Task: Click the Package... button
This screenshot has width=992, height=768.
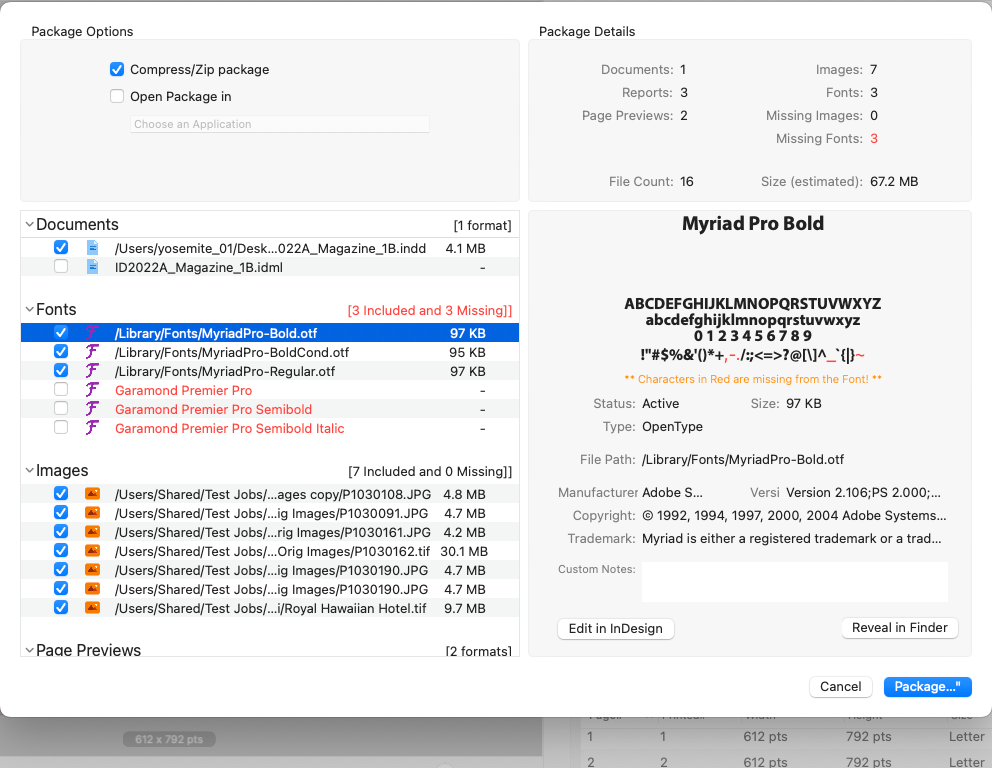Action: point(927,686)
